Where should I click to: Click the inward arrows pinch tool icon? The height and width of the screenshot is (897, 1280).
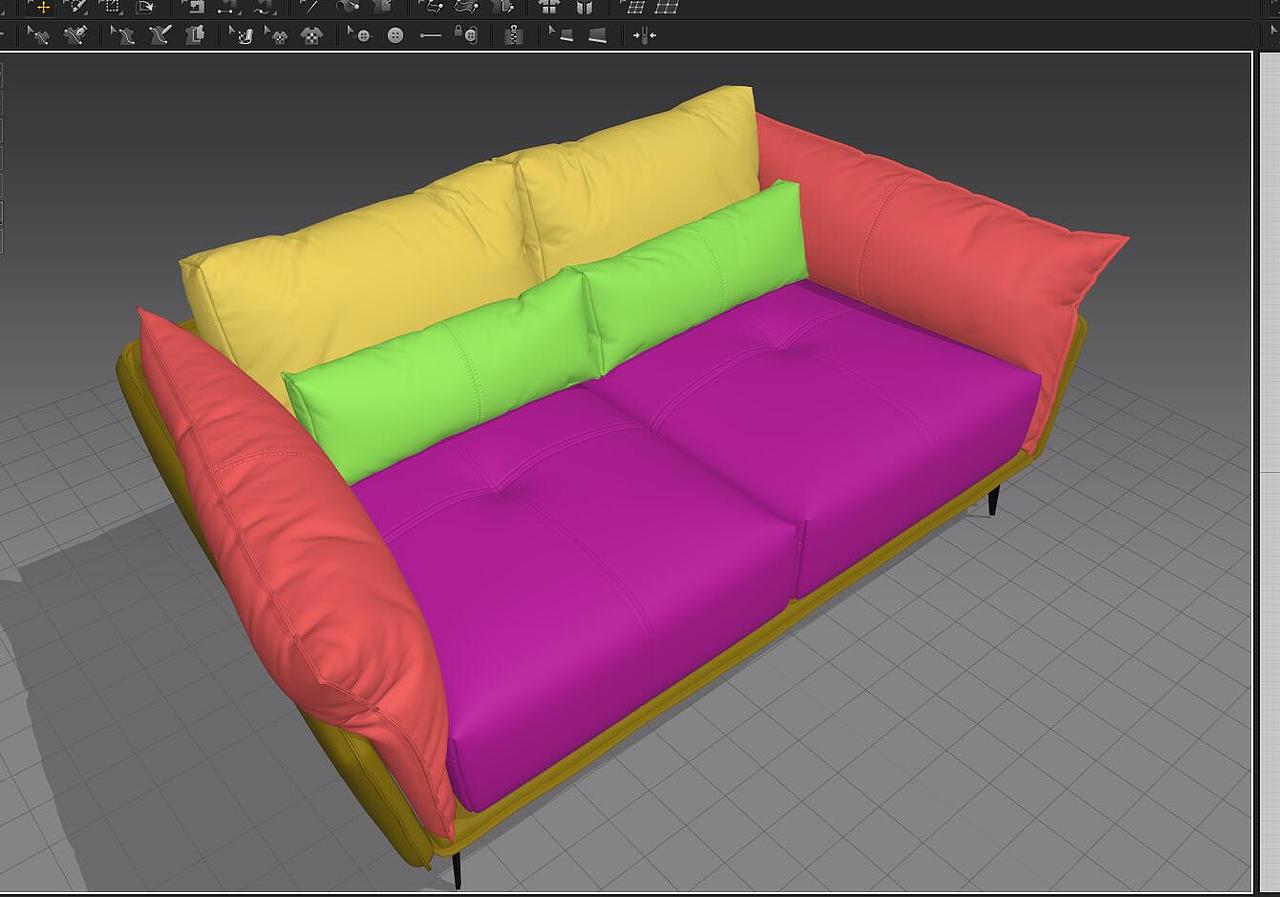(644, 35)
